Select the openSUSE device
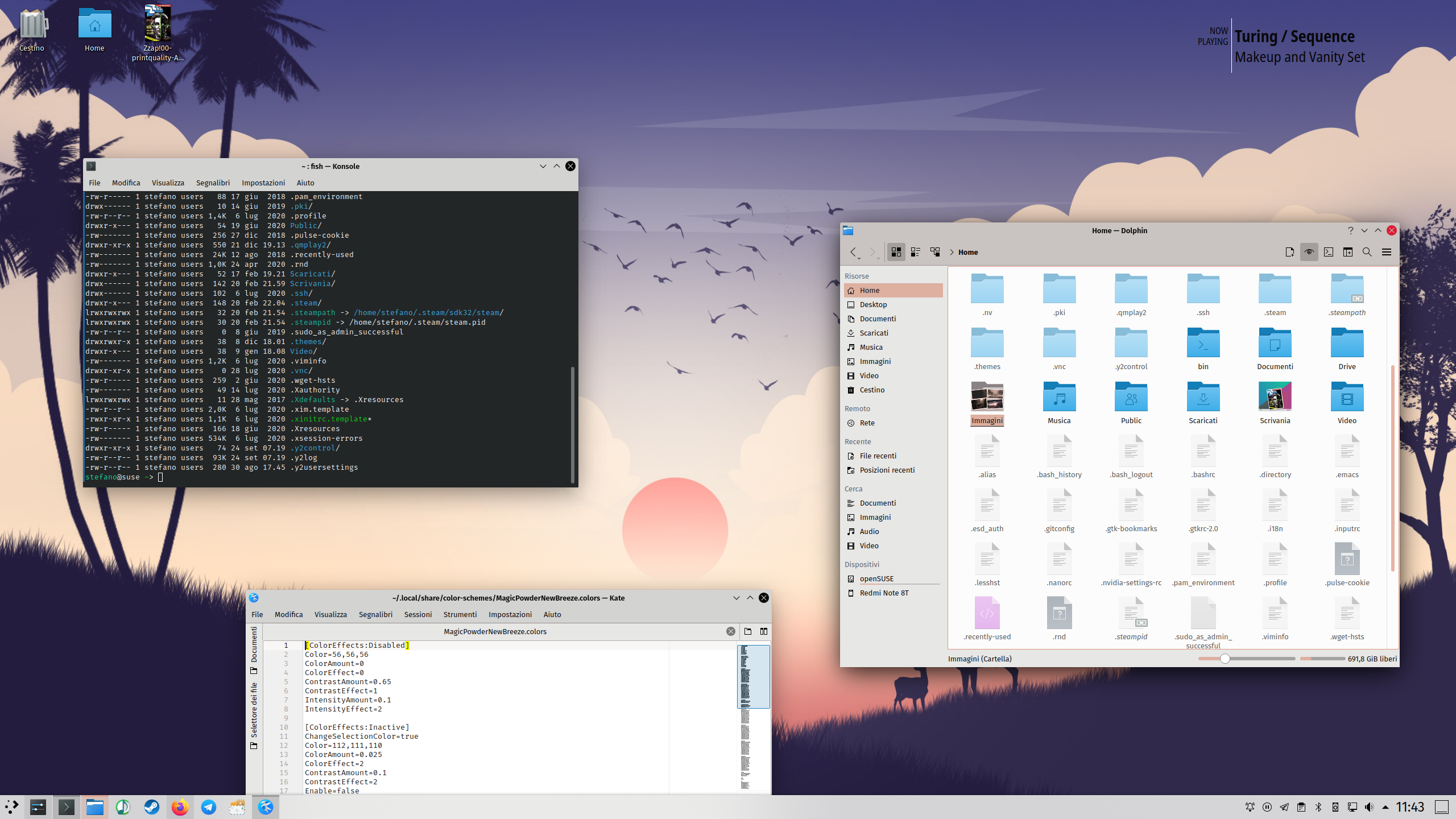 [893, 578]
